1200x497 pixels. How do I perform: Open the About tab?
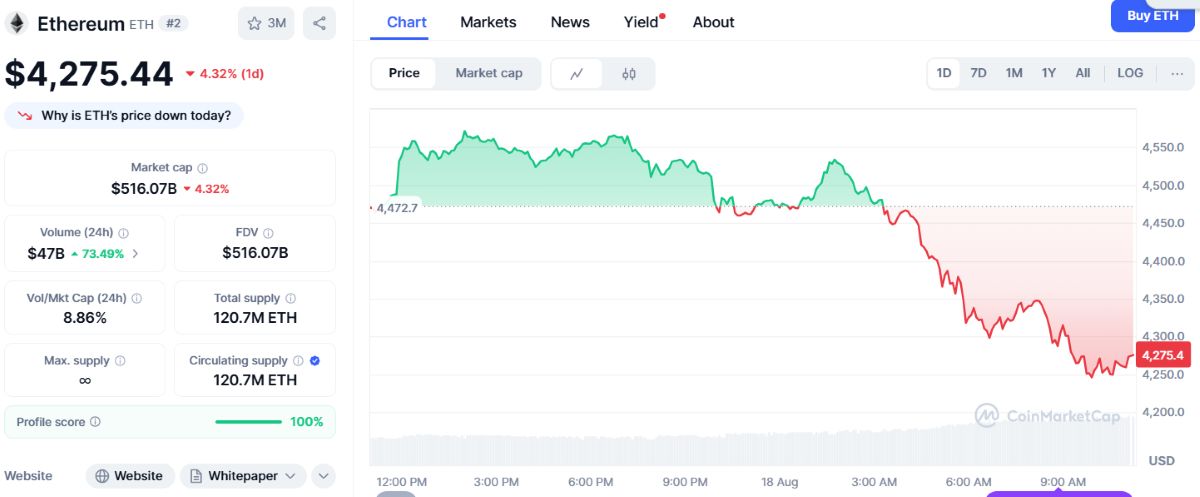click(714, 22)
